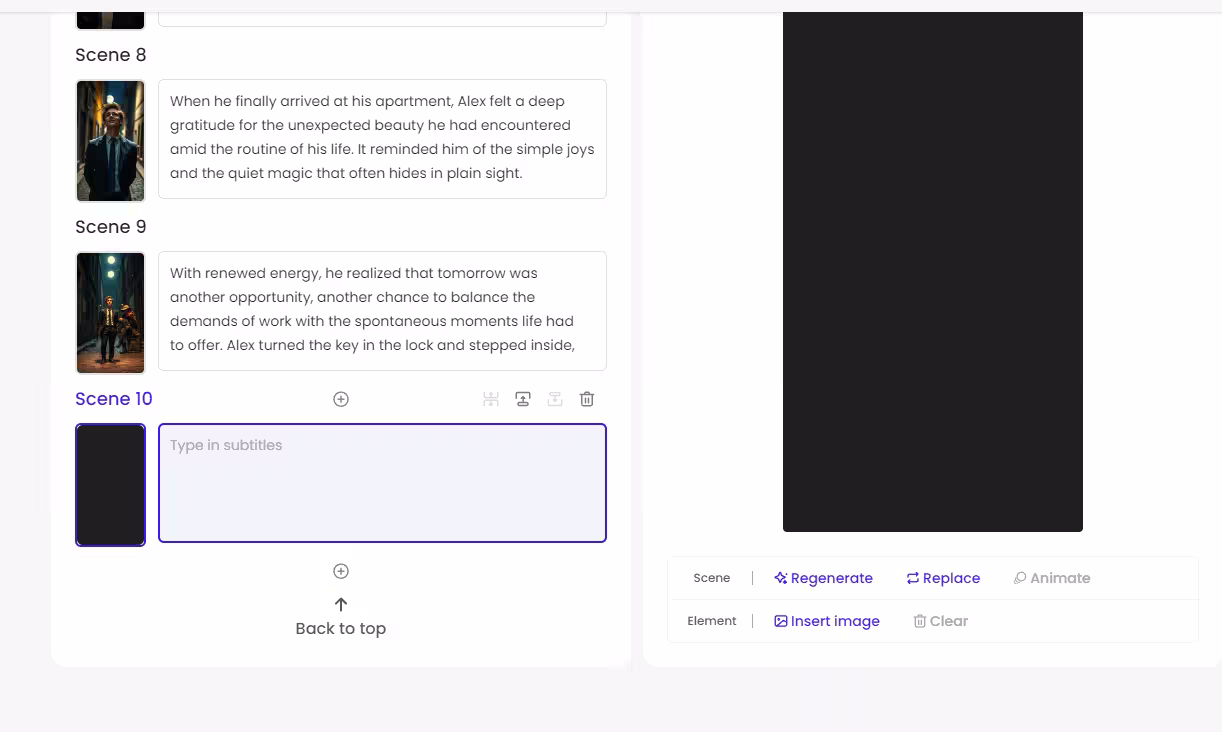Viewport: 1222px width, 732px height.
Task: Click the Scene 8 subtitle text
Action: tap(382, 138)
